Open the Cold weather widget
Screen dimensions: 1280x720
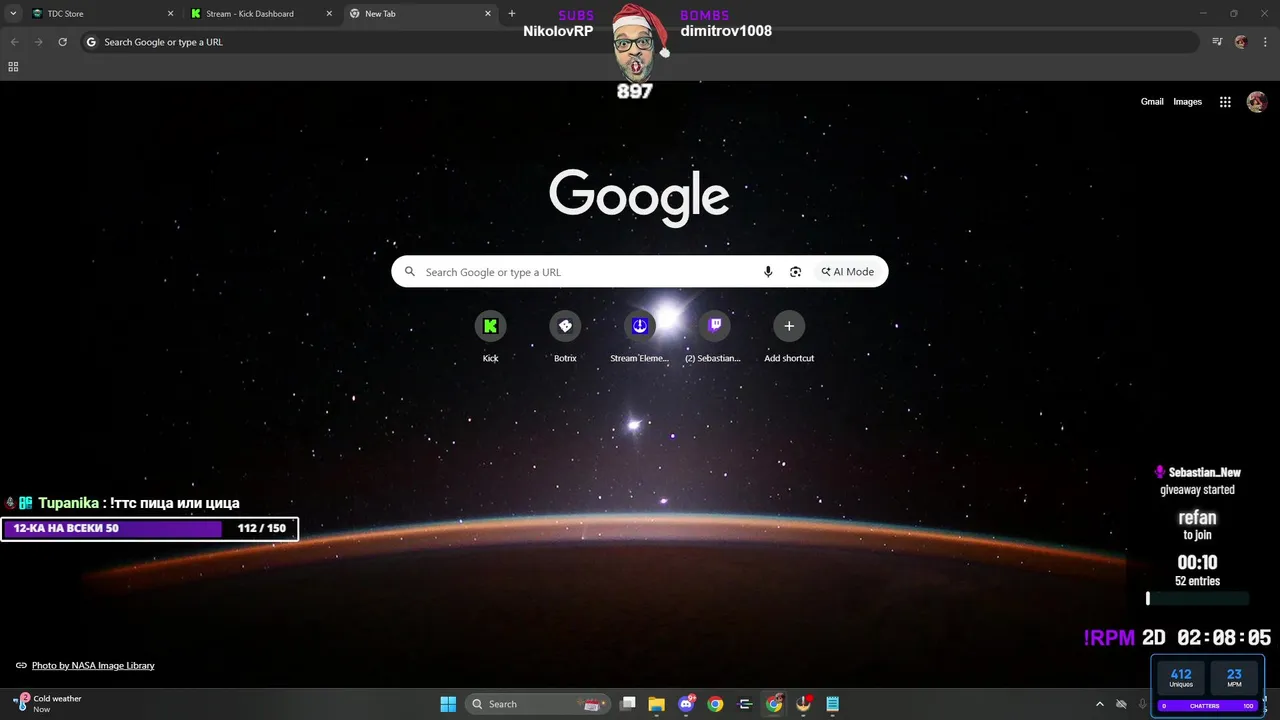coord(47,704)
